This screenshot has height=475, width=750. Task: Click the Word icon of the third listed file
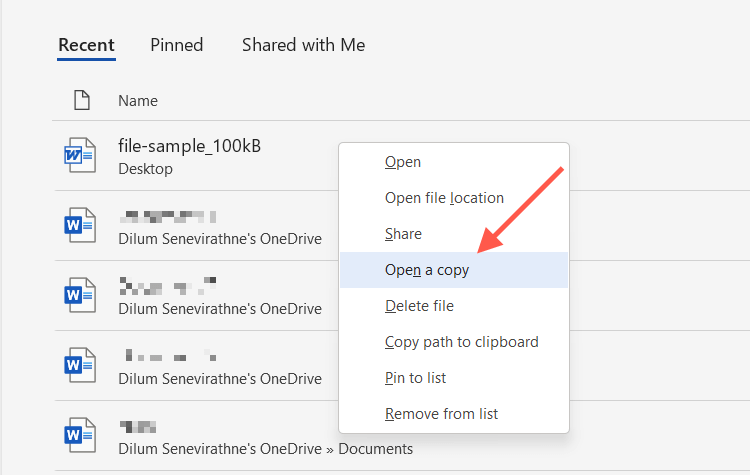coord(79,296)
